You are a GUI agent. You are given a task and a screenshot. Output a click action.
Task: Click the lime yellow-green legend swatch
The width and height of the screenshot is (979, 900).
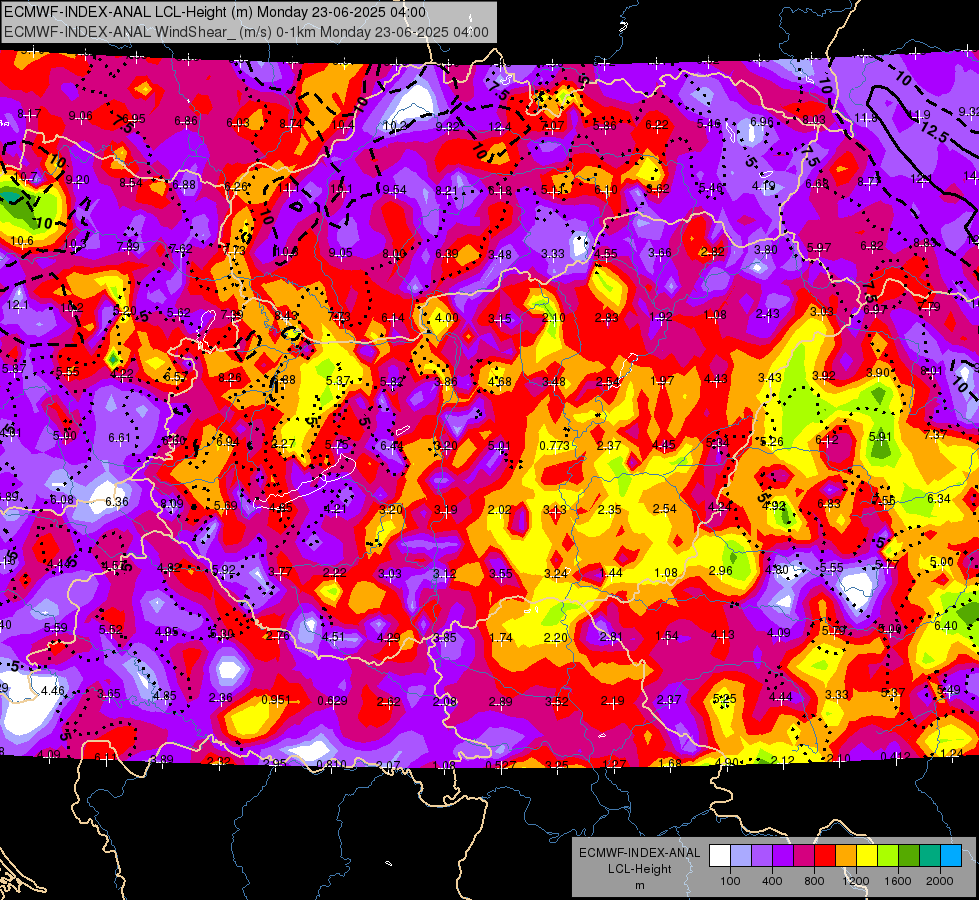click(888, 856)
